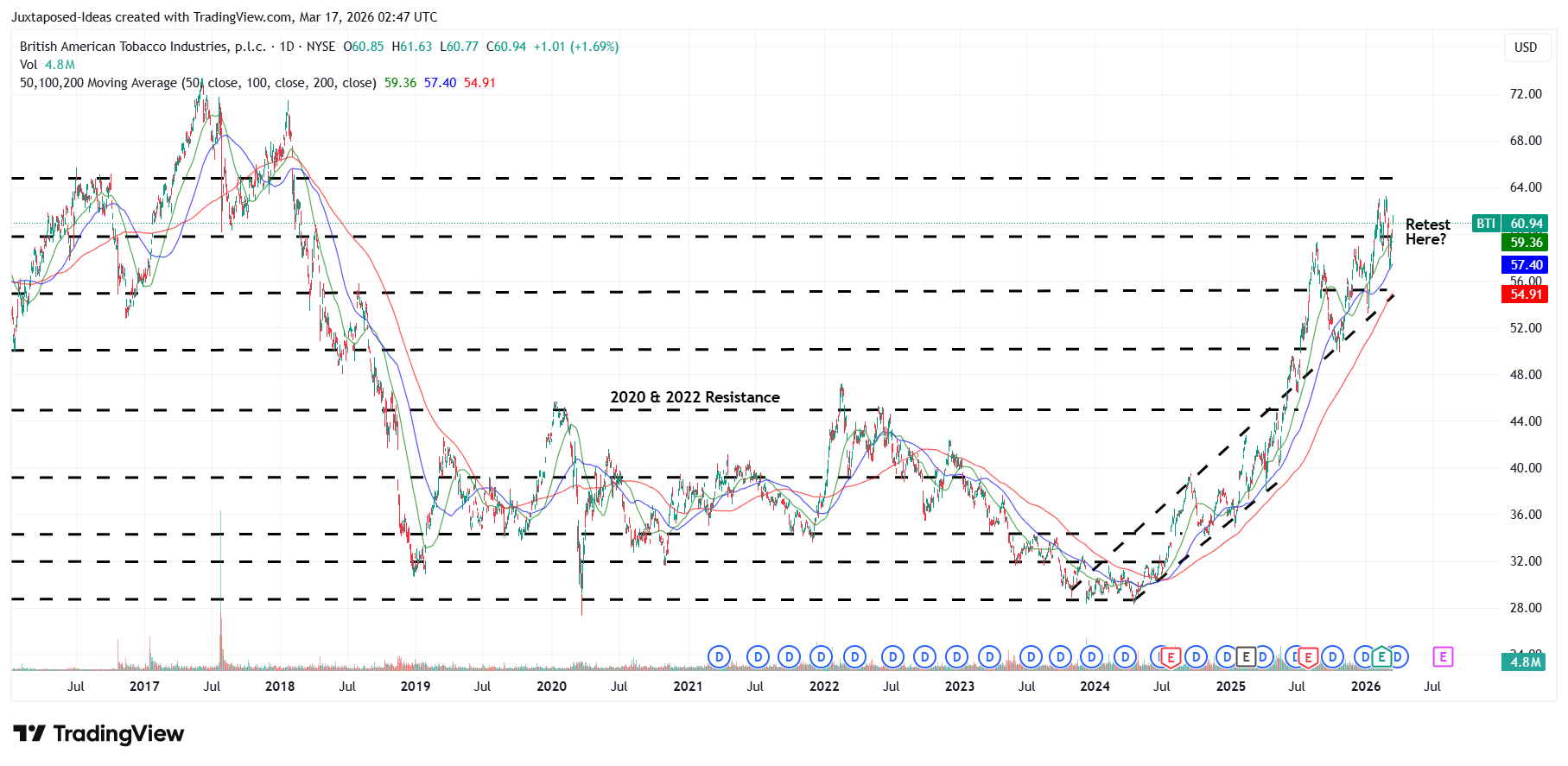
Task: Click the '2020 & 2022 Resistance' annotation
Action: 695,397
